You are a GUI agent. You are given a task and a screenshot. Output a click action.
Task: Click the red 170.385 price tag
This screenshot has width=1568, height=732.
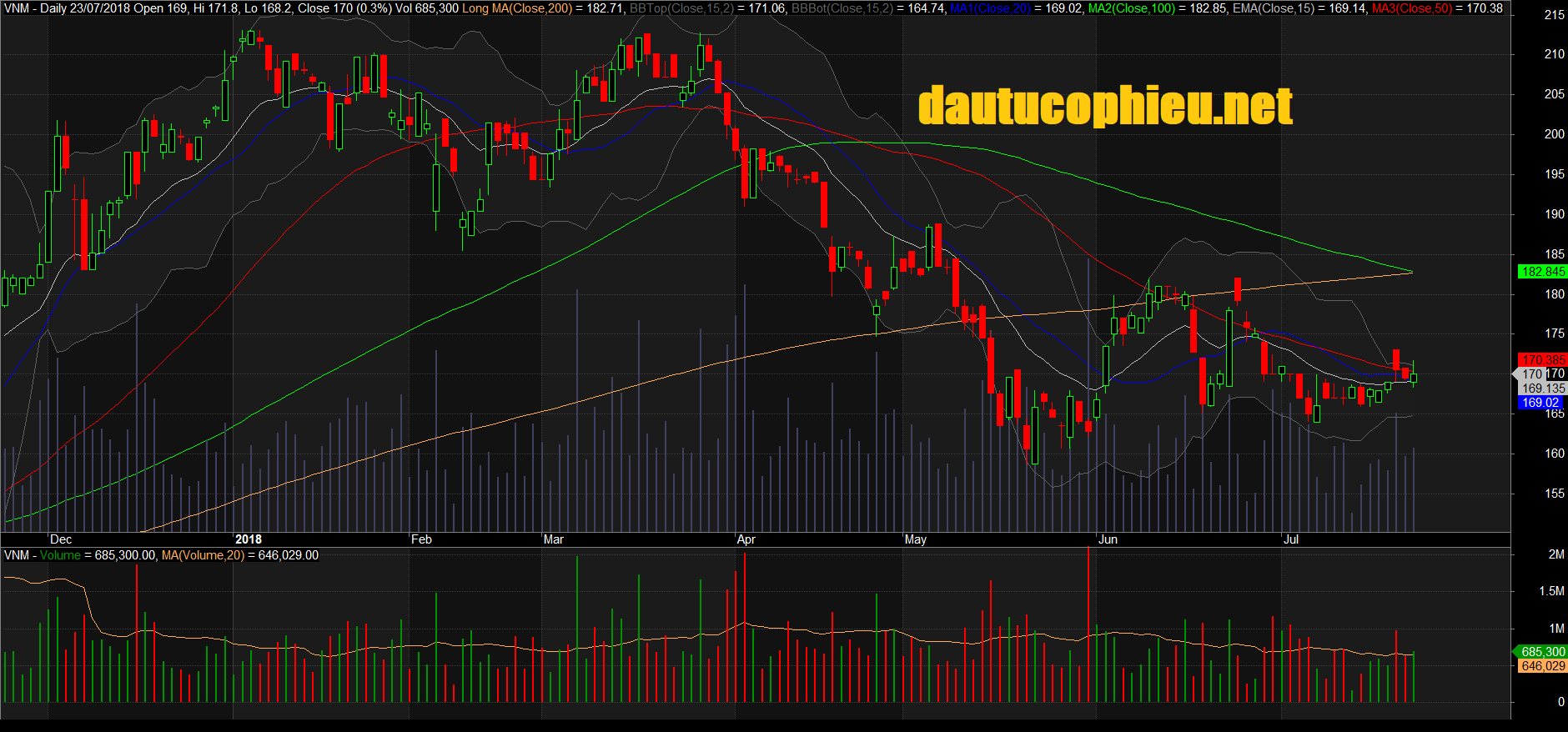tap(1542, 360)
